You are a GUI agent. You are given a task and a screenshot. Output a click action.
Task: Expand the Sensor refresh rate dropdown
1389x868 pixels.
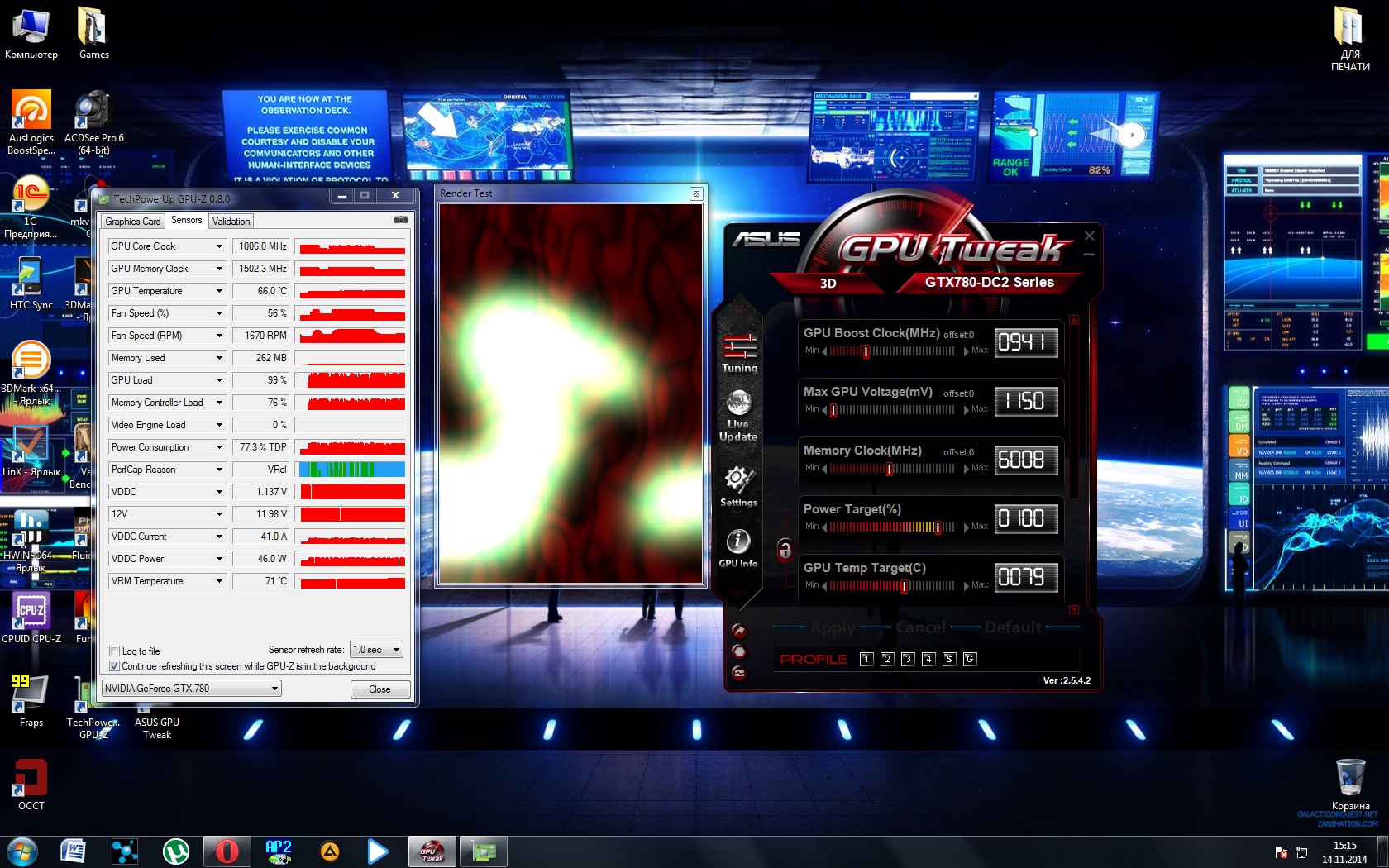(376, 650)
